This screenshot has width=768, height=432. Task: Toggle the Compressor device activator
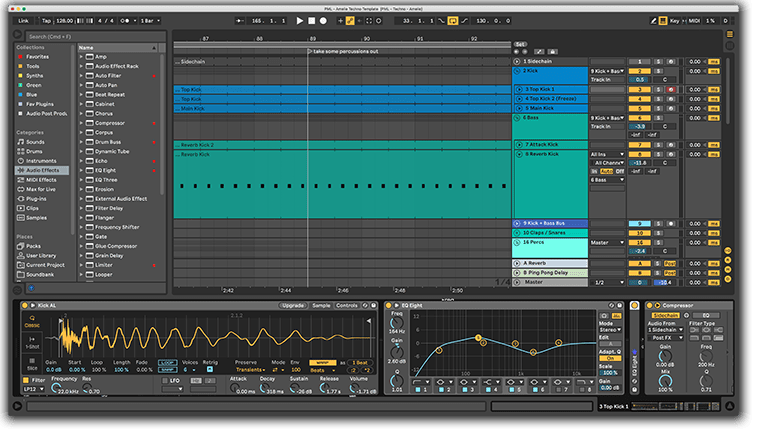[x=650, y=305]
